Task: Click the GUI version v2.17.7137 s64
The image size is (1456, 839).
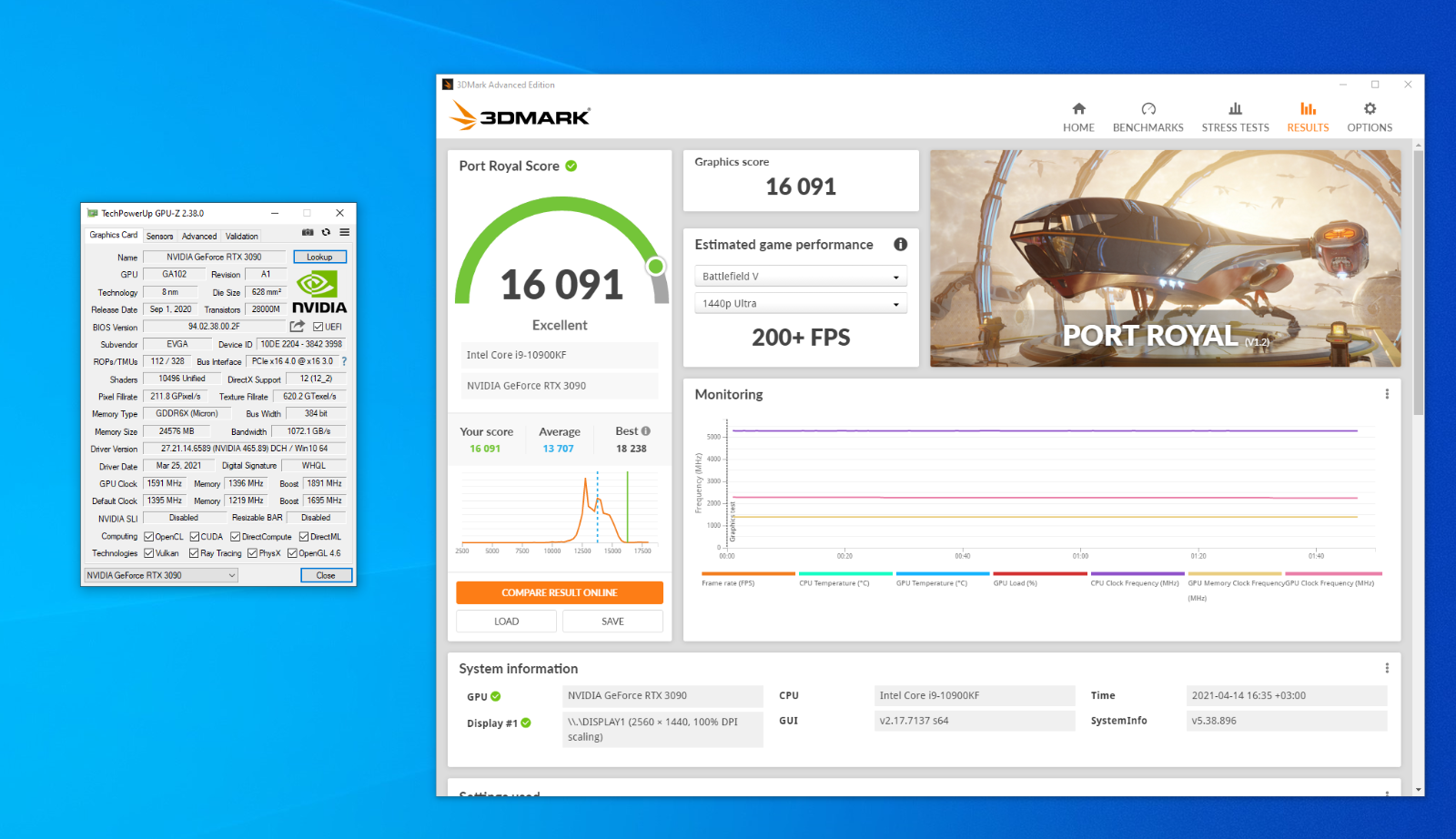Action: click(974, 721)
